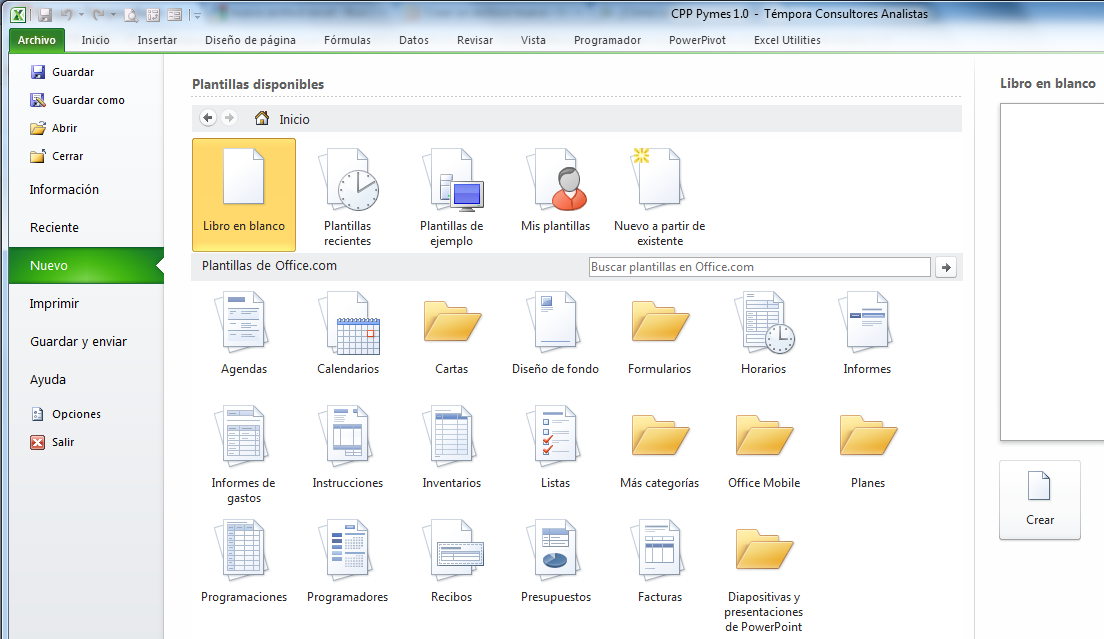The image size is (1104, 639).
Task: Click the search arrow for Office.com templates
Action: 945,267
